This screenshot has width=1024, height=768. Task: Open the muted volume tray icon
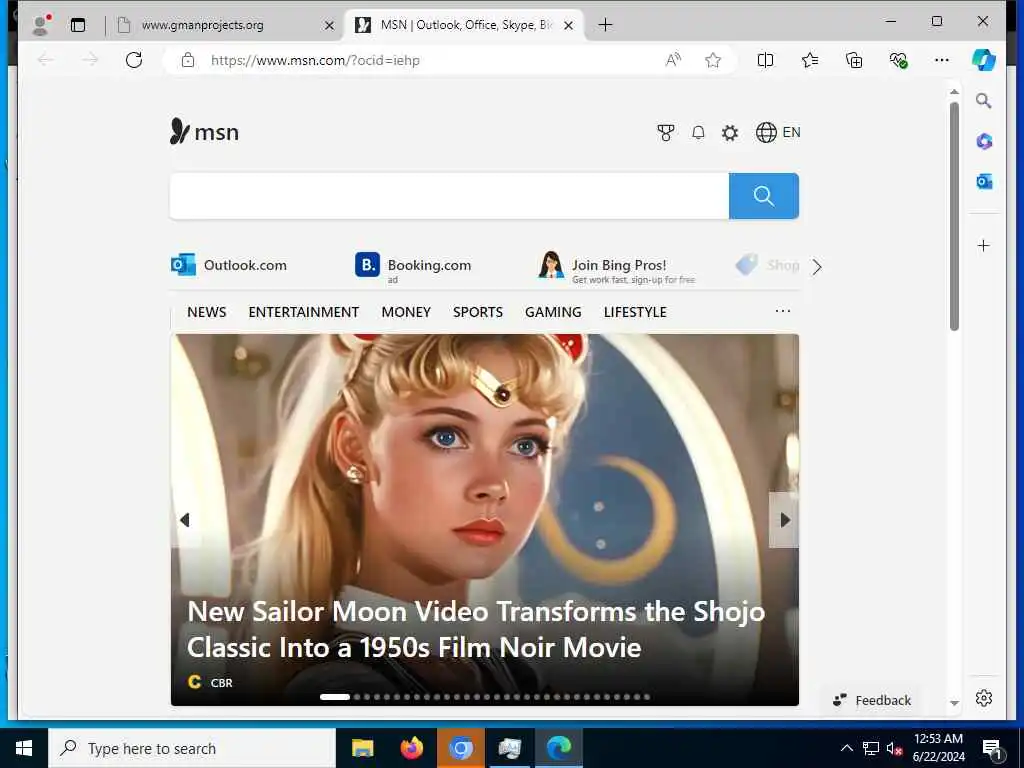tap(895, 748)
